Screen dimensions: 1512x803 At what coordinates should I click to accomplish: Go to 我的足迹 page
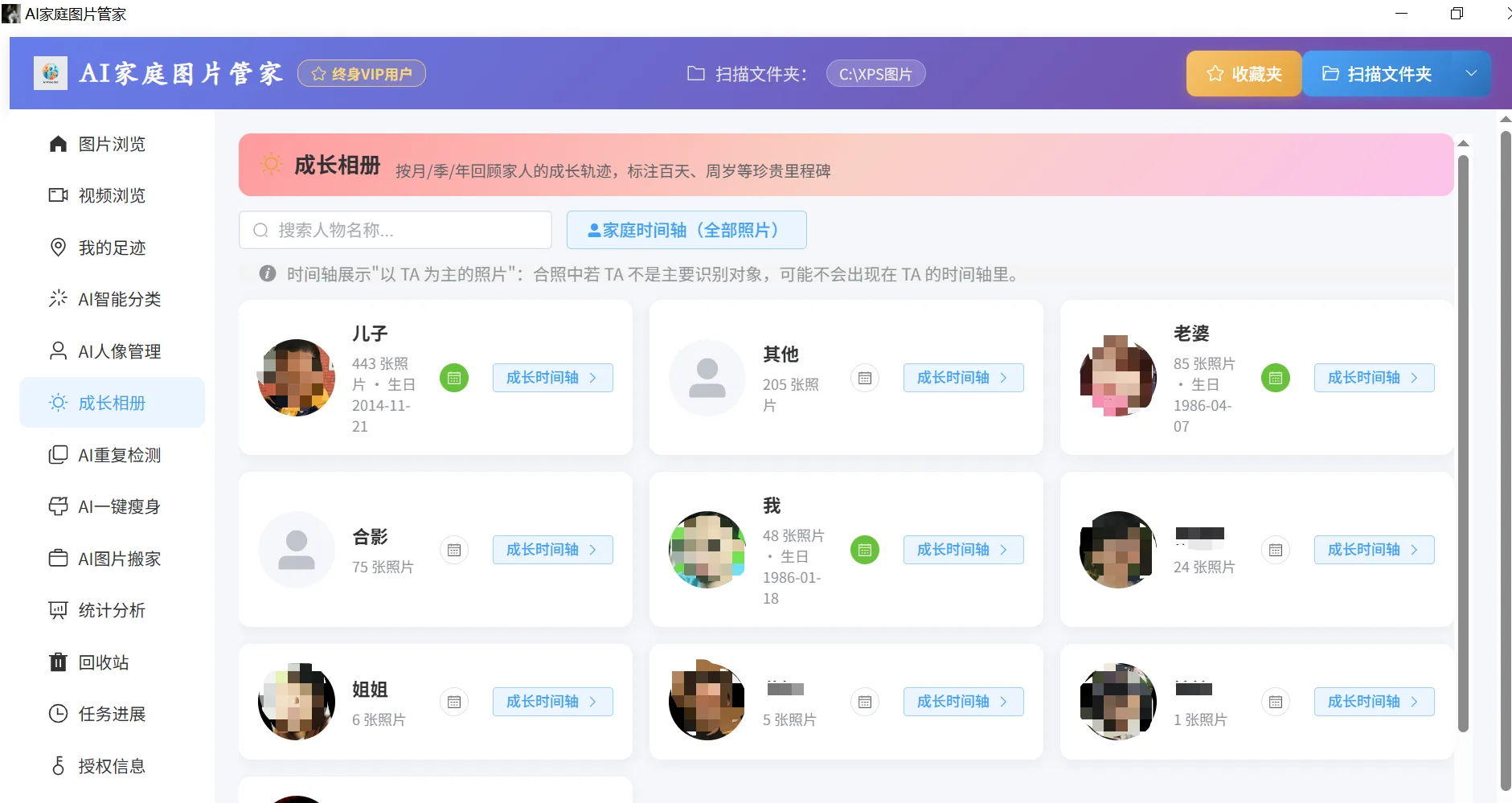(x=112, y=248)
